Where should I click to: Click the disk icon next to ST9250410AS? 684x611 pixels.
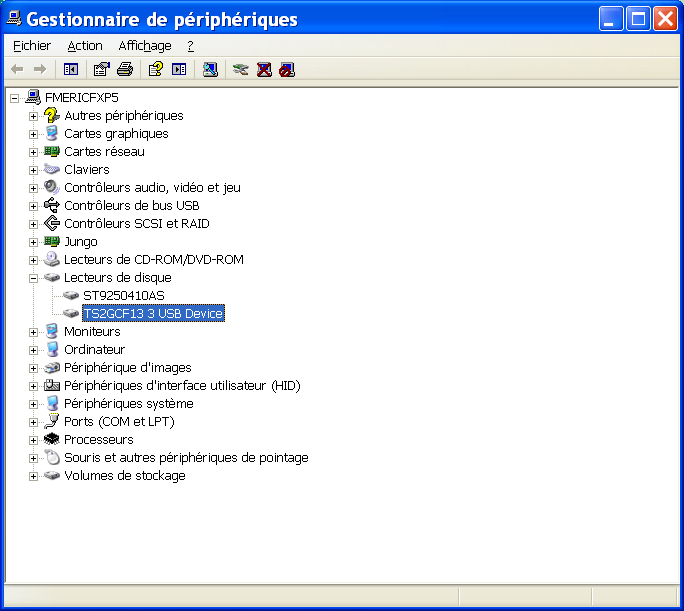tap(71, 296)
